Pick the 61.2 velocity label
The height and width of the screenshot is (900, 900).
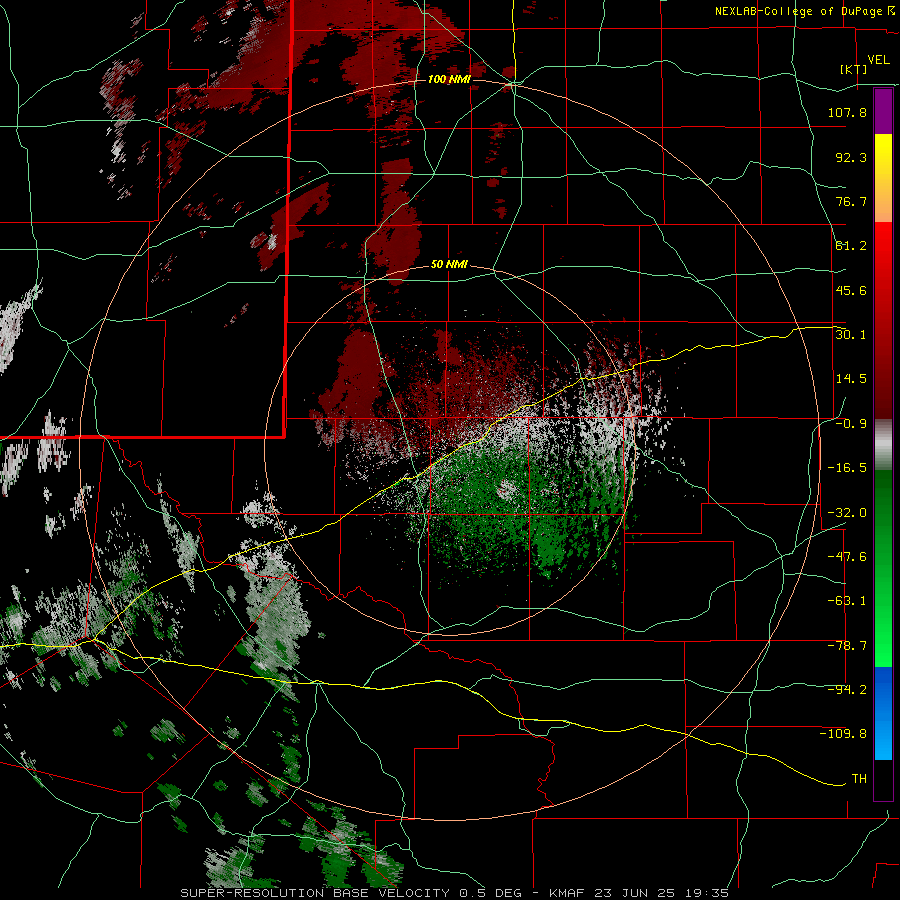851,246
